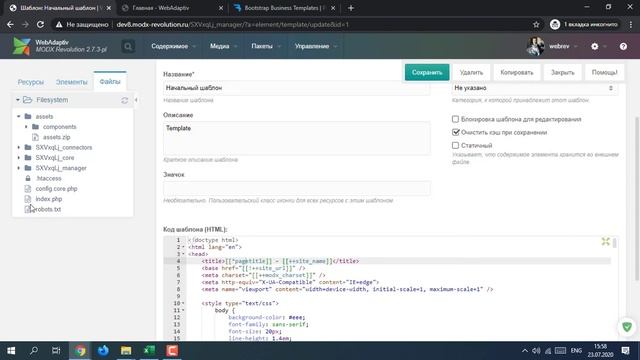Open the Содержимое menu

[x=173, y=47]
